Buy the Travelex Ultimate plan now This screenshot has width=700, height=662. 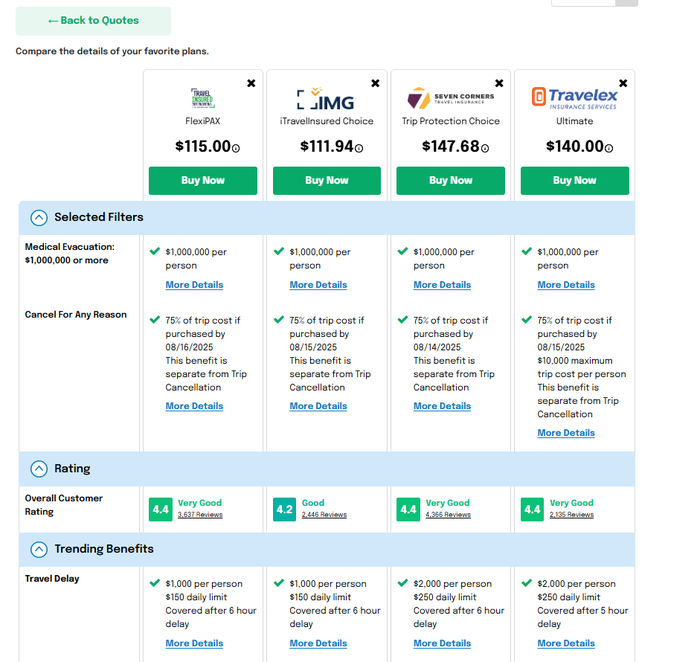[575, 181]
